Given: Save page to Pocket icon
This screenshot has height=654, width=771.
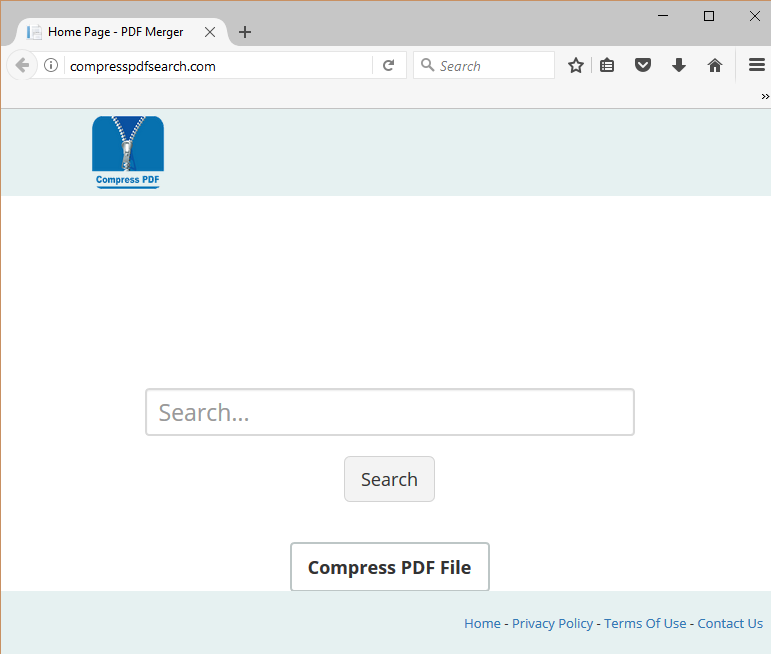Looking at the screenshot, I should pos(643,65).
